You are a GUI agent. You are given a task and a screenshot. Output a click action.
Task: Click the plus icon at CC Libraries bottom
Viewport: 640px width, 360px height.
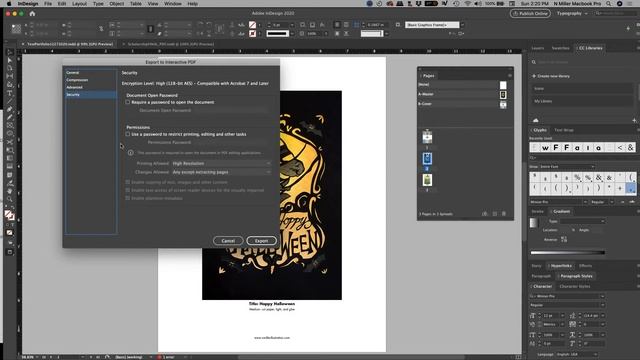pyautogui.click(x=634, y=120)
